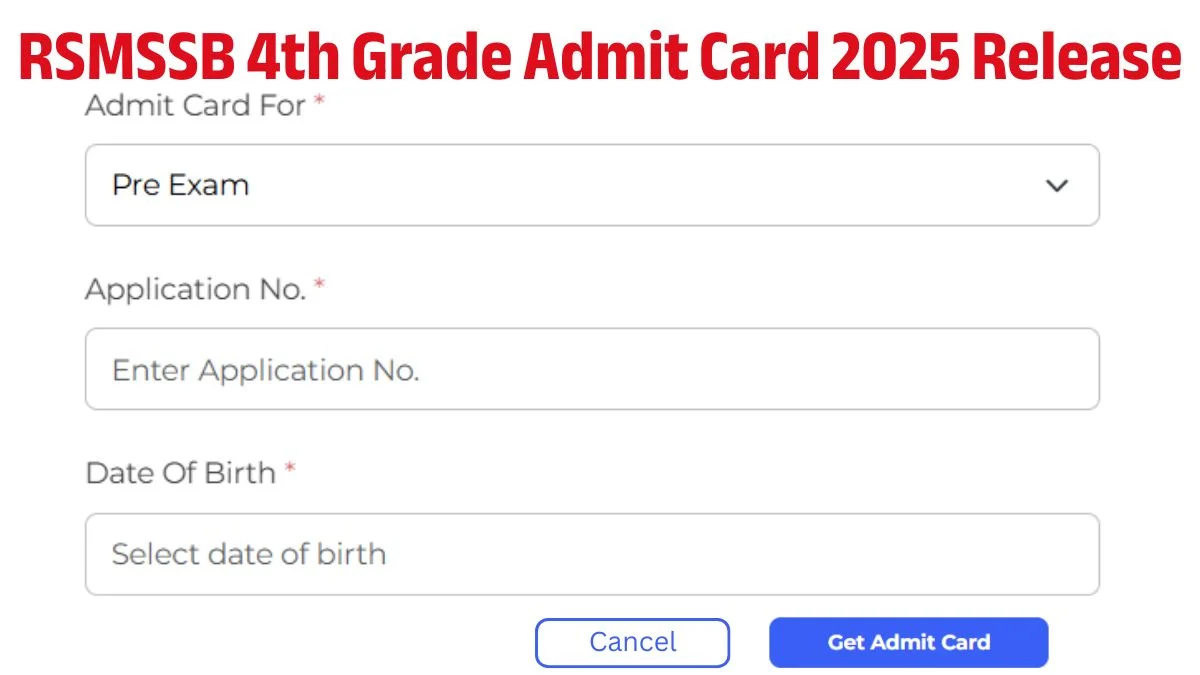Submit form via Get Admit Card

[x=908, y=642]
